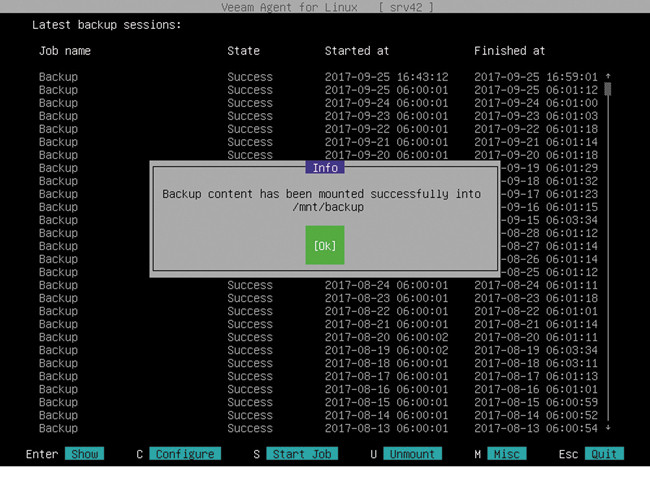Click the green Ok button in Info dialog
The height and width of the screenshot is (488, 650).
click(325, 245)
